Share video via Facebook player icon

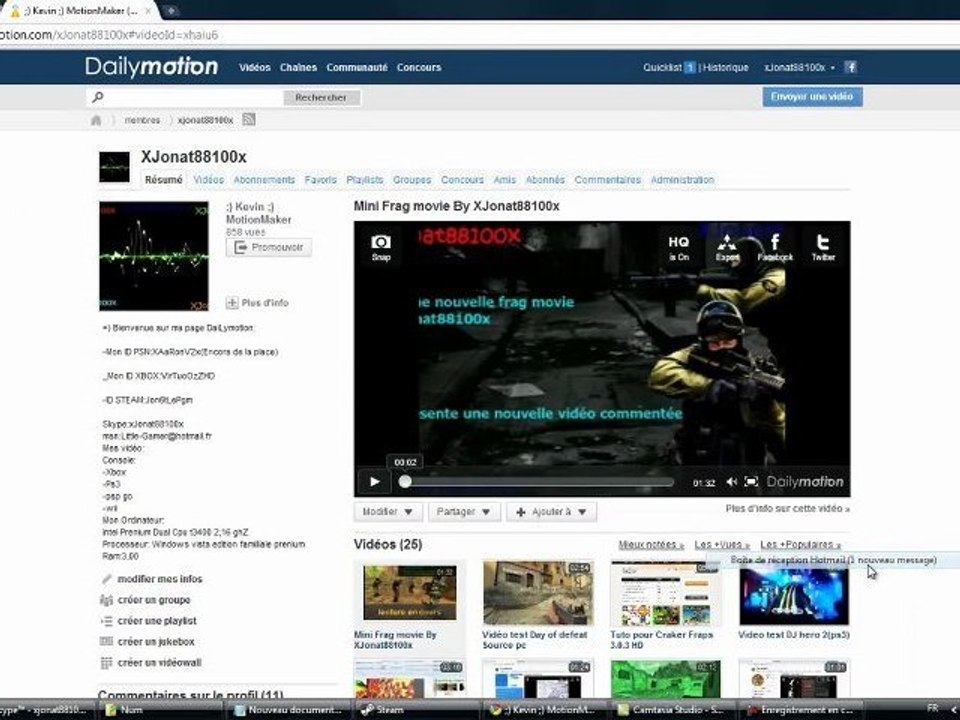pos(775,248)
